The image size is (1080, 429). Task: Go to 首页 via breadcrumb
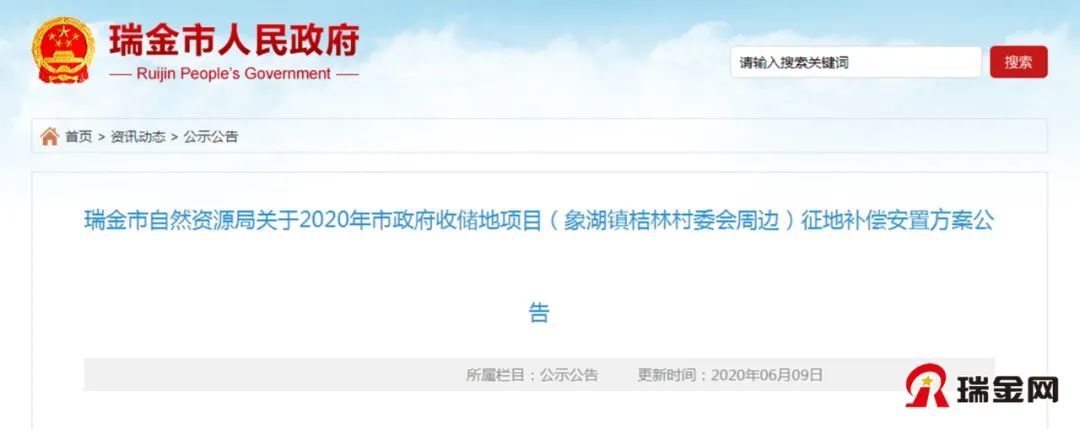(79, 136)
